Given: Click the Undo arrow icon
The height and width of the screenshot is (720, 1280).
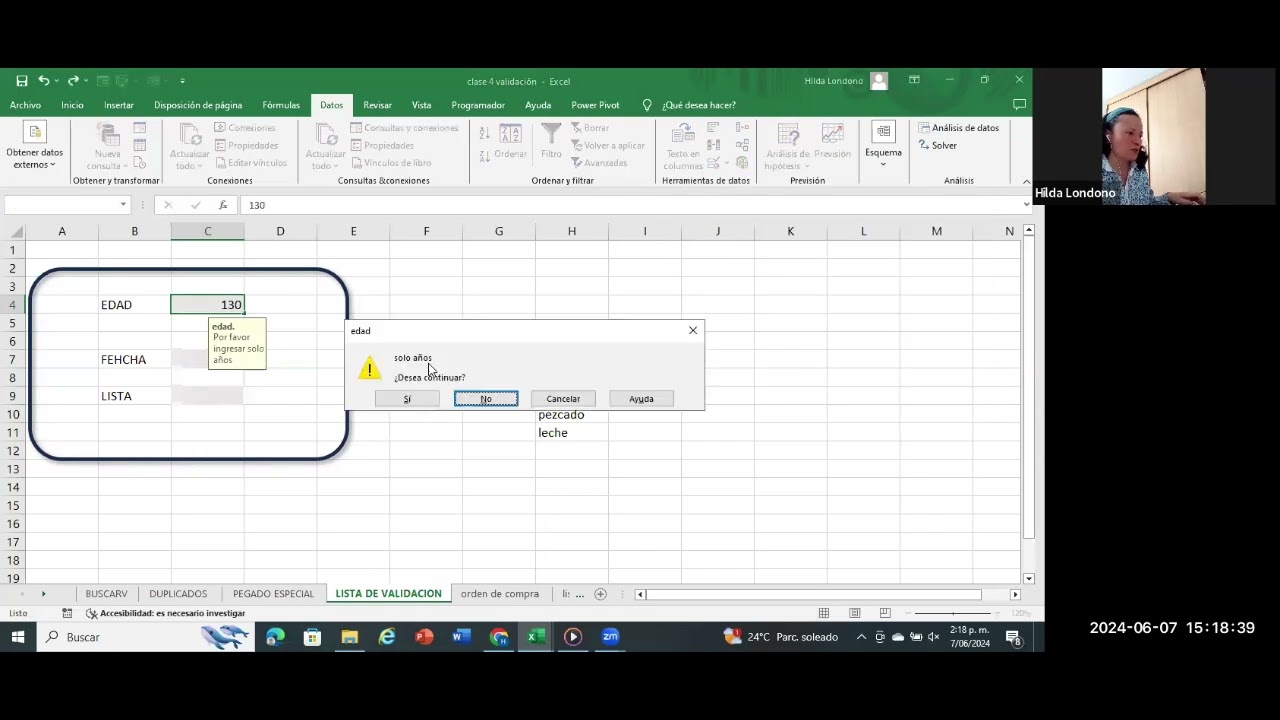Looking at the screenshot, I should tap(44, 81).
